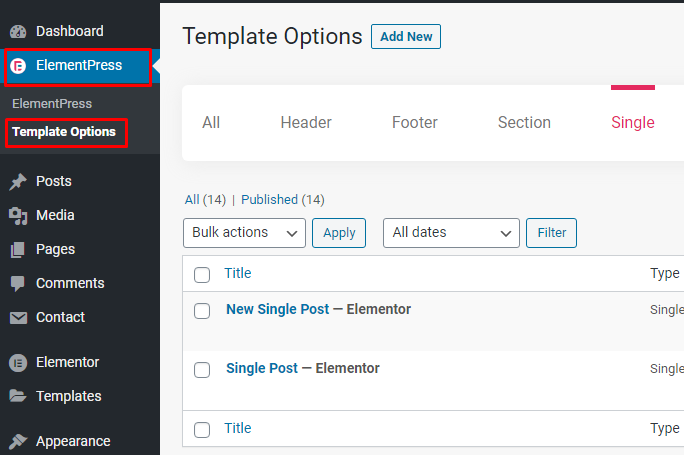Viewport: 684px width, 455px height.
Task: Click the Pages icon in sidebar
Action: [x=18, y=250]
